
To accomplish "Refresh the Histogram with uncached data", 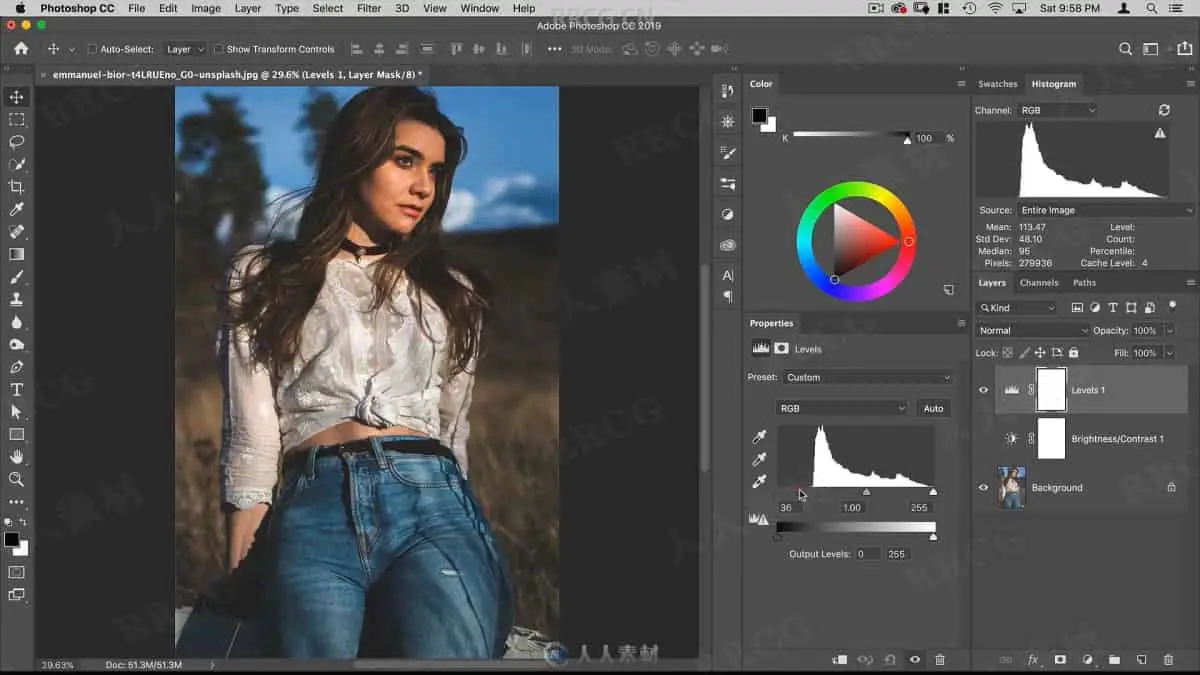I will pyautogui.click(x=1164, y=110).
